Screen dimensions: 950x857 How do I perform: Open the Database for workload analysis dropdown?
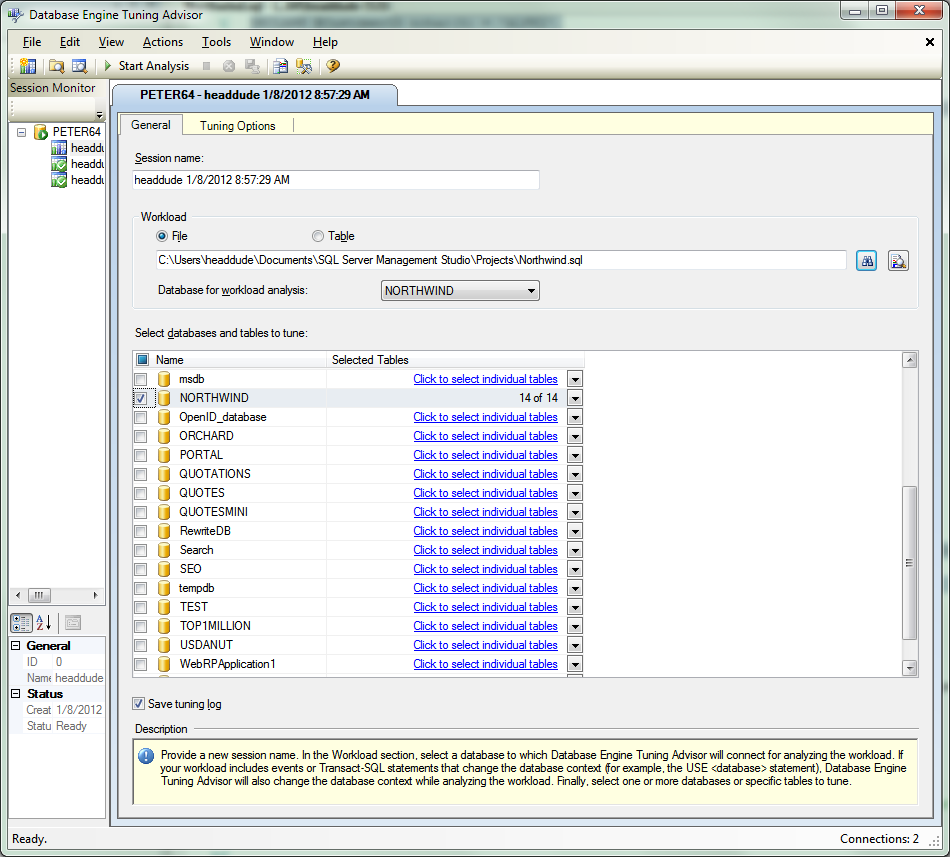[x=460, y=291]
